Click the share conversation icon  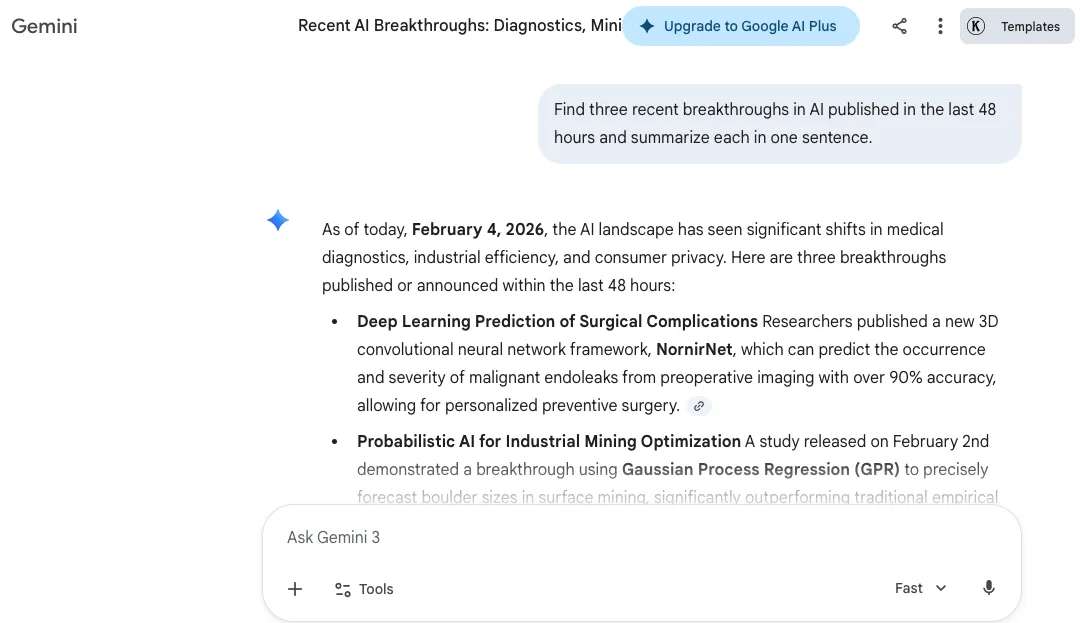click(x=899, y=26)
